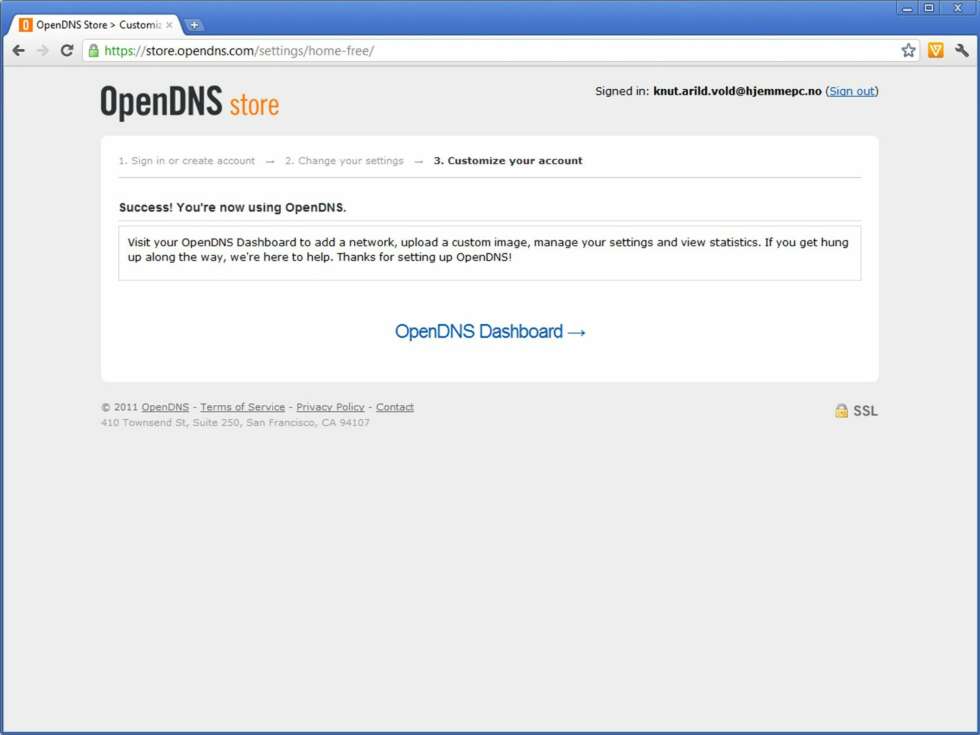Click the OpenDNS favicon on the tab
The image size is (980, 735).
25,25
